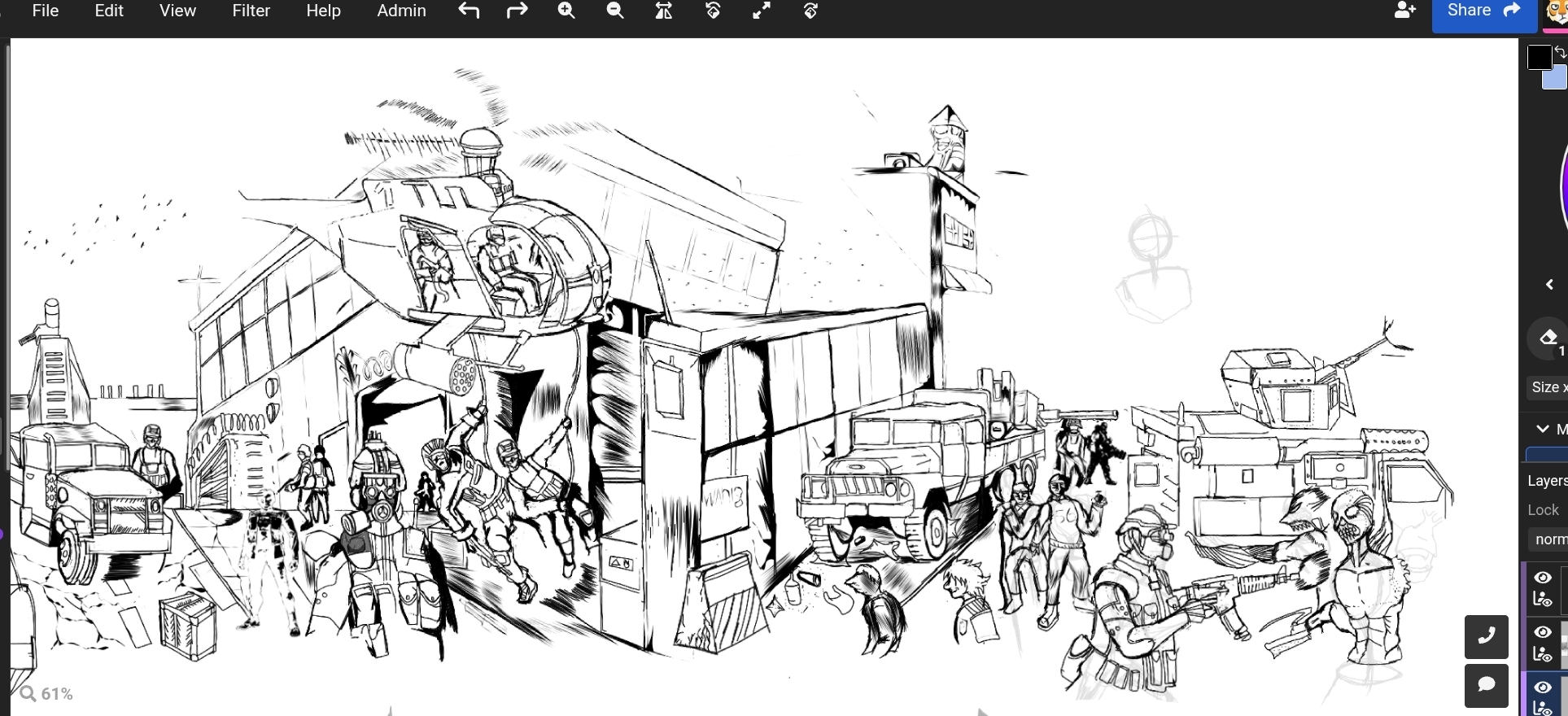Image resolution: width=1568 pixels, height=716 pixels.
Task: Toggle visibility eye of the third layer
Action: pyautogui.click(x=1543, y=688)
